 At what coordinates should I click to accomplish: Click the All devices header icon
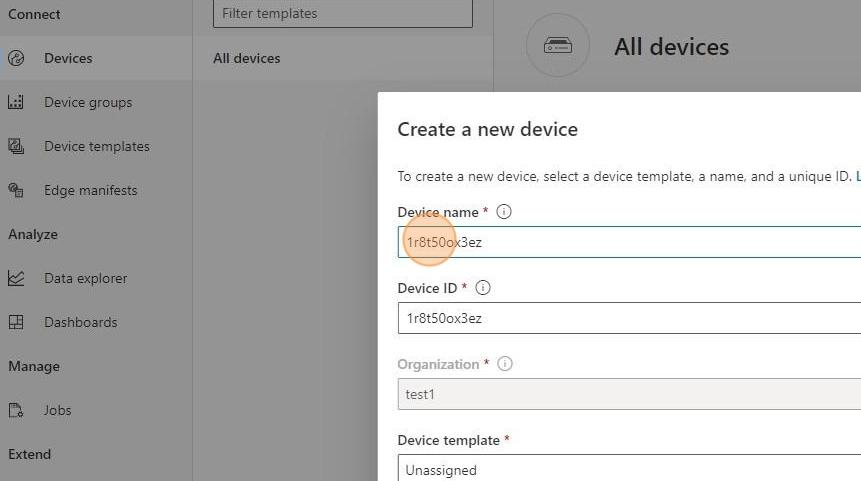[x=557, y=46]
